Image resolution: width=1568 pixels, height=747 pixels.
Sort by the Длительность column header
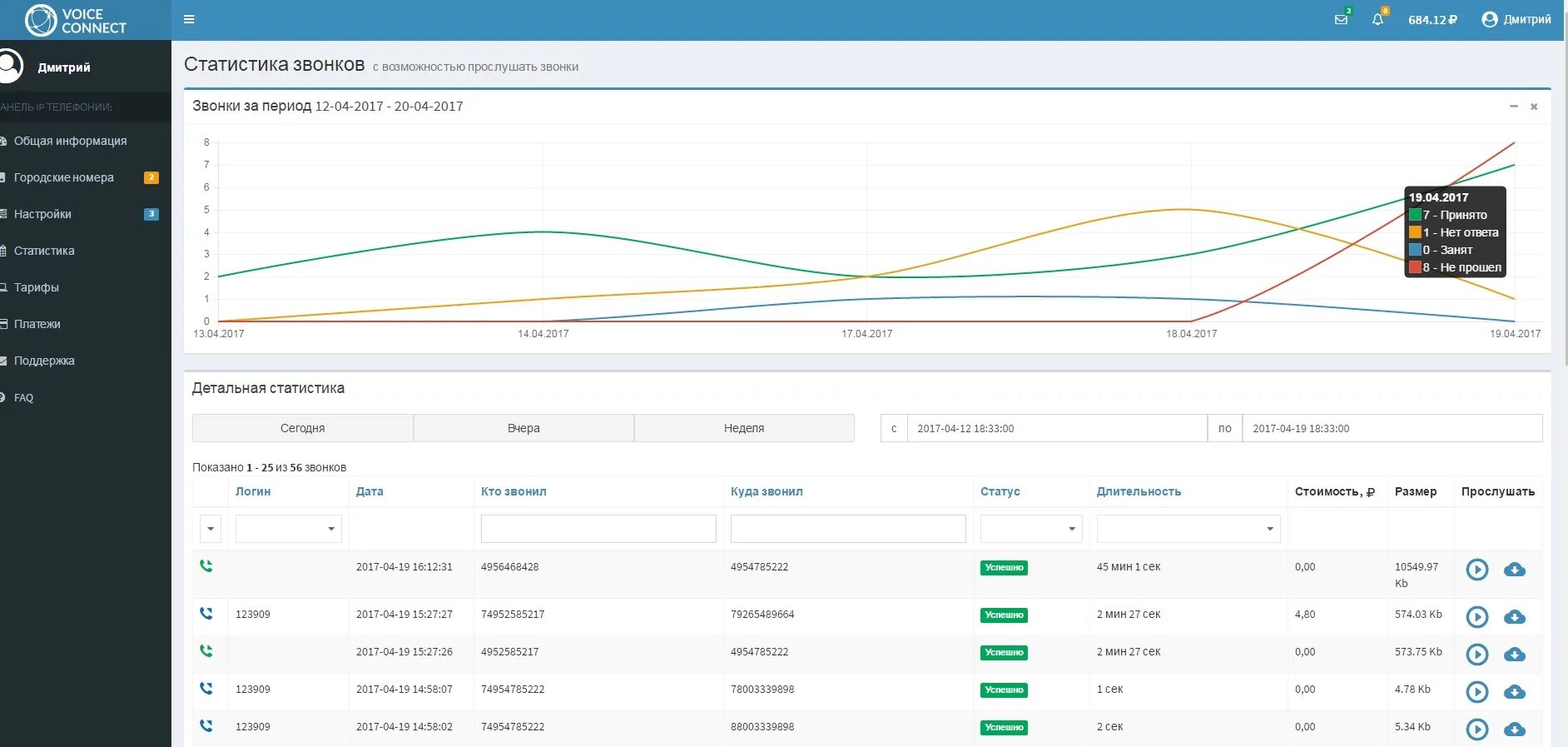pyautogui.click(x=1139, y=491)
